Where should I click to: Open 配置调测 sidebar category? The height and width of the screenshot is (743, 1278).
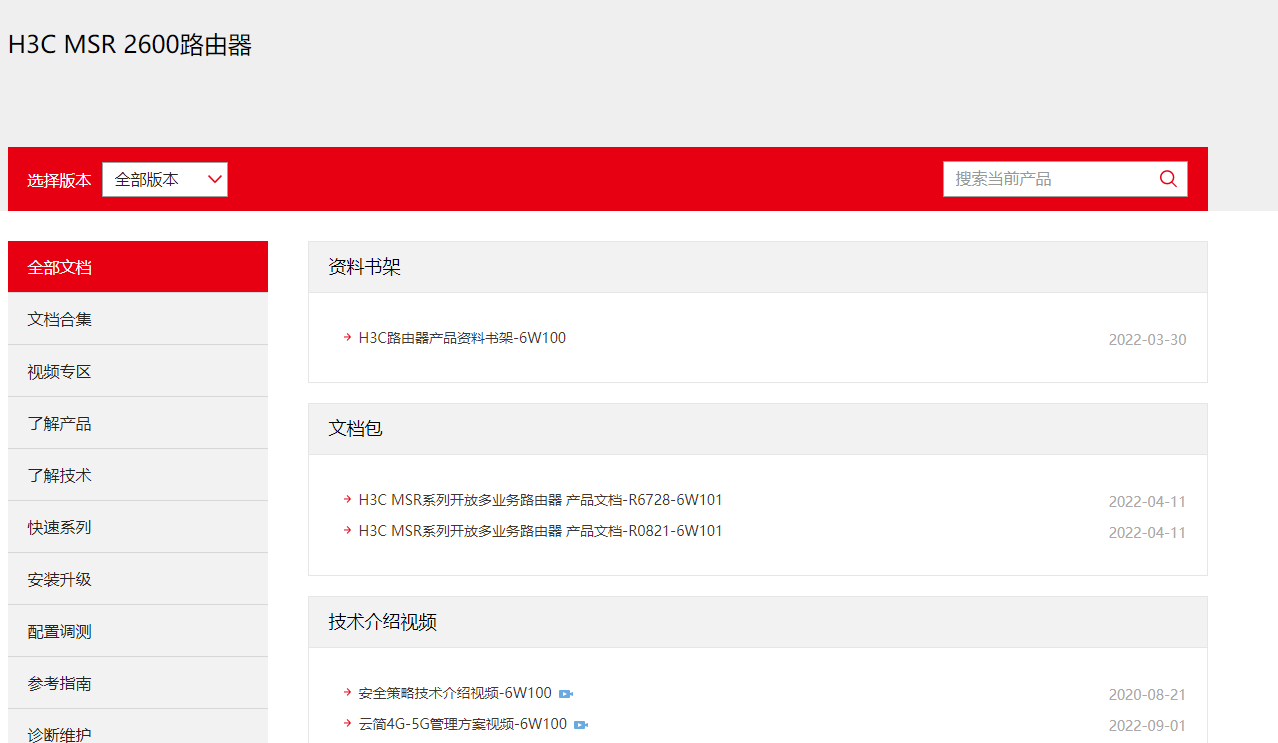tap(138, 631)
